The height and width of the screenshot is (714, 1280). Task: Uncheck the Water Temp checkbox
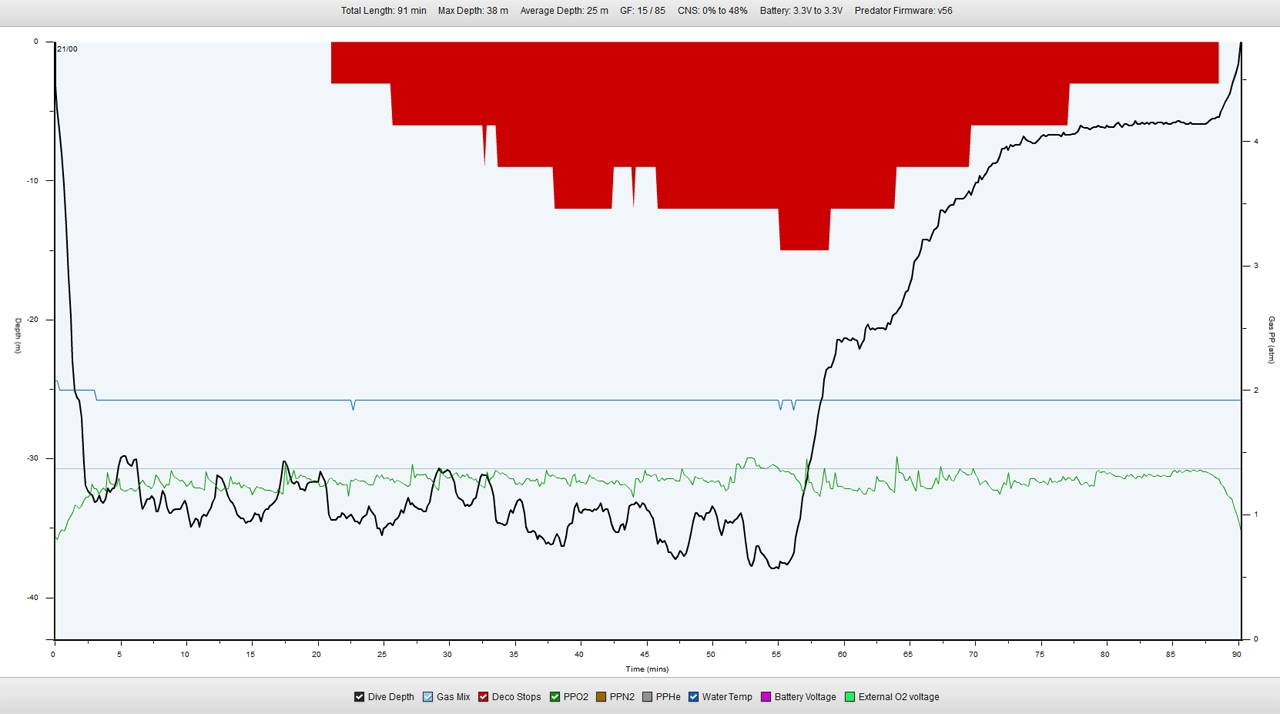694,697
